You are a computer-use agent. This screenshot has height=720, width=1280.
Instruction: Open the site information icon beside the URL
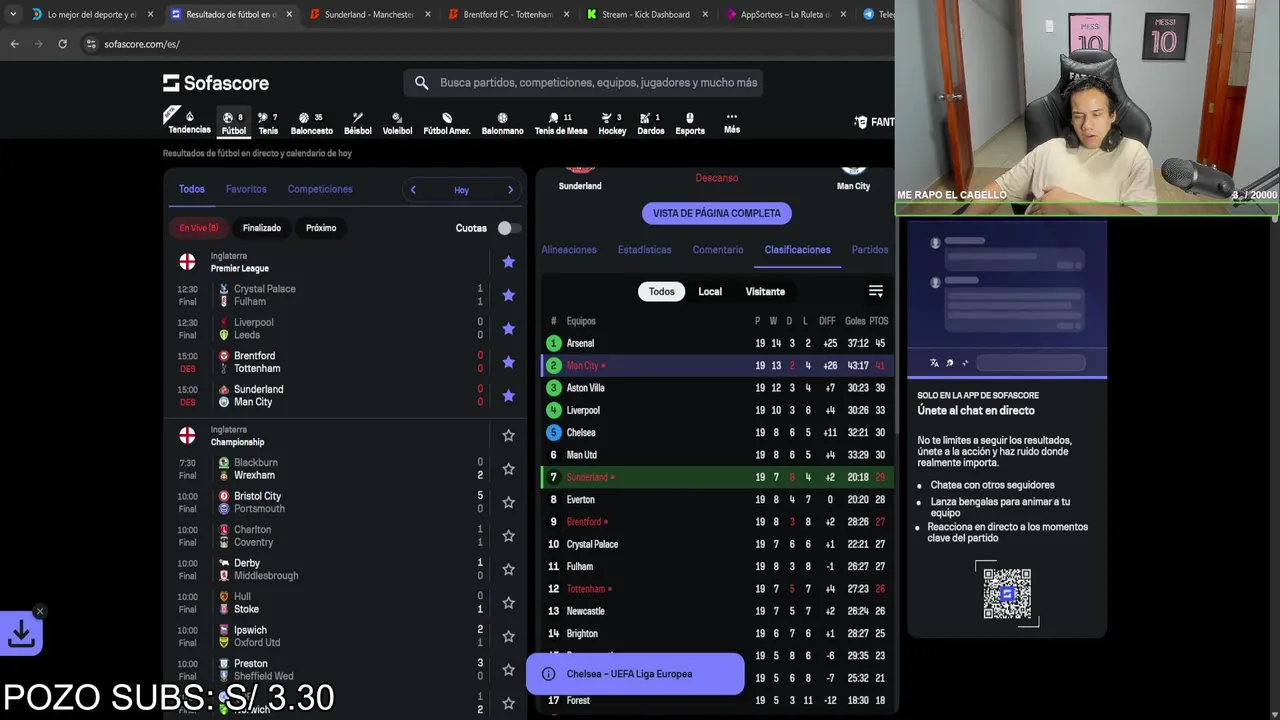91,44
